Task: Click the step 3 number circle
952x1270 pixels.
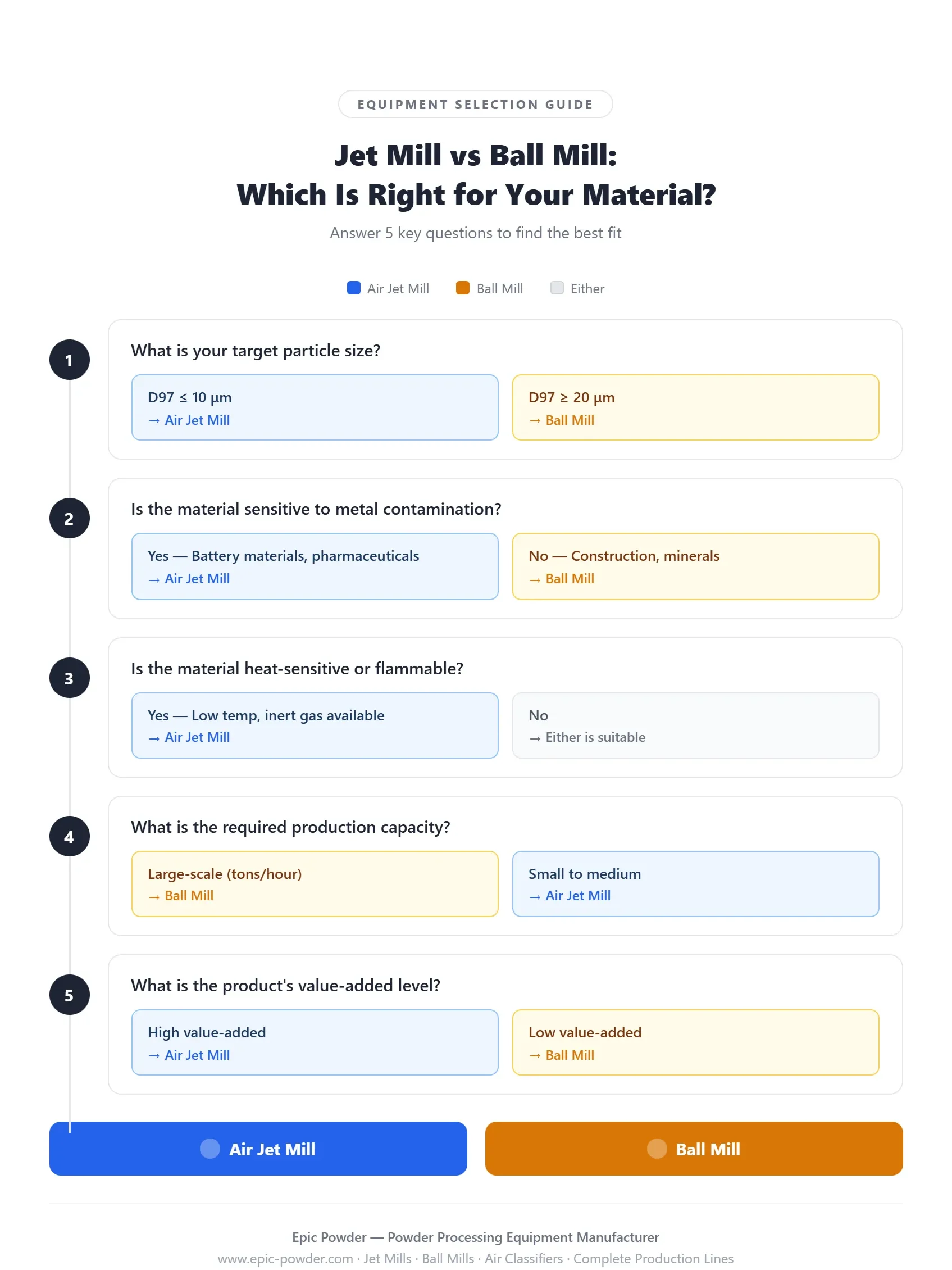Action: tap(70, 678)
